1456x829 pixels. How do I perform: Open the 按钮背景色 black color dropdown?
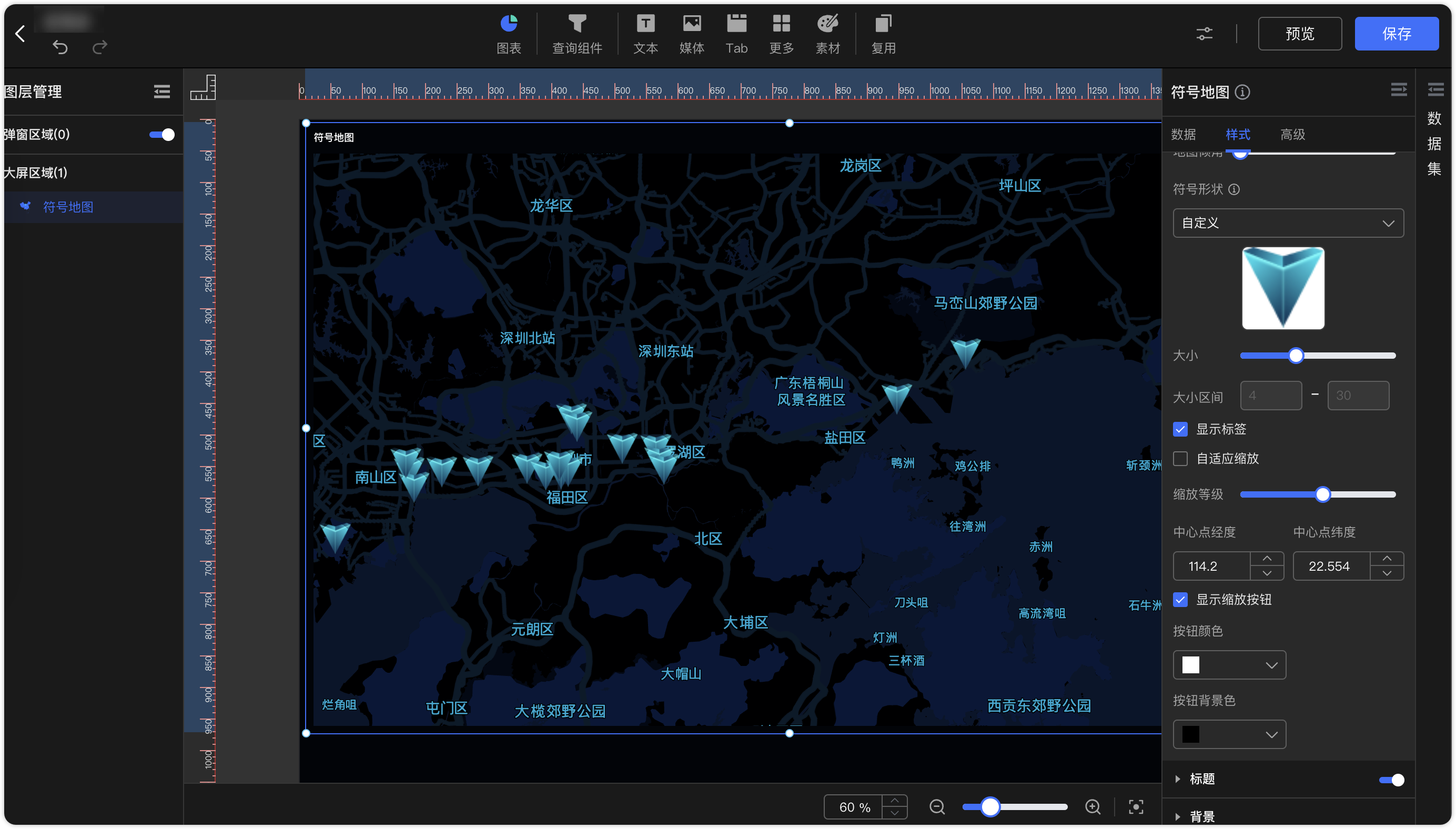coord(1229,734)
